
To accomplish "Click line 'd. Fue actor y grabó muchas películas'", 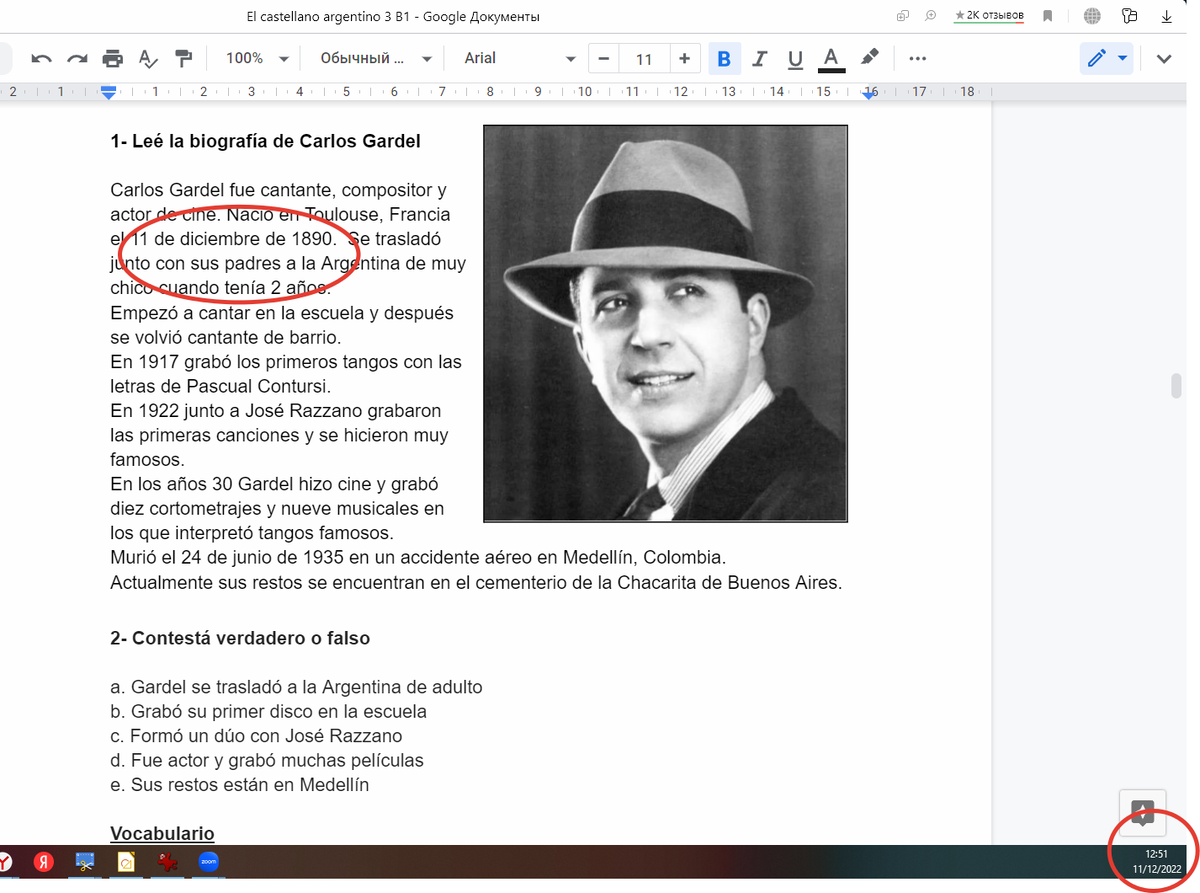I will (x=267, y=760).
